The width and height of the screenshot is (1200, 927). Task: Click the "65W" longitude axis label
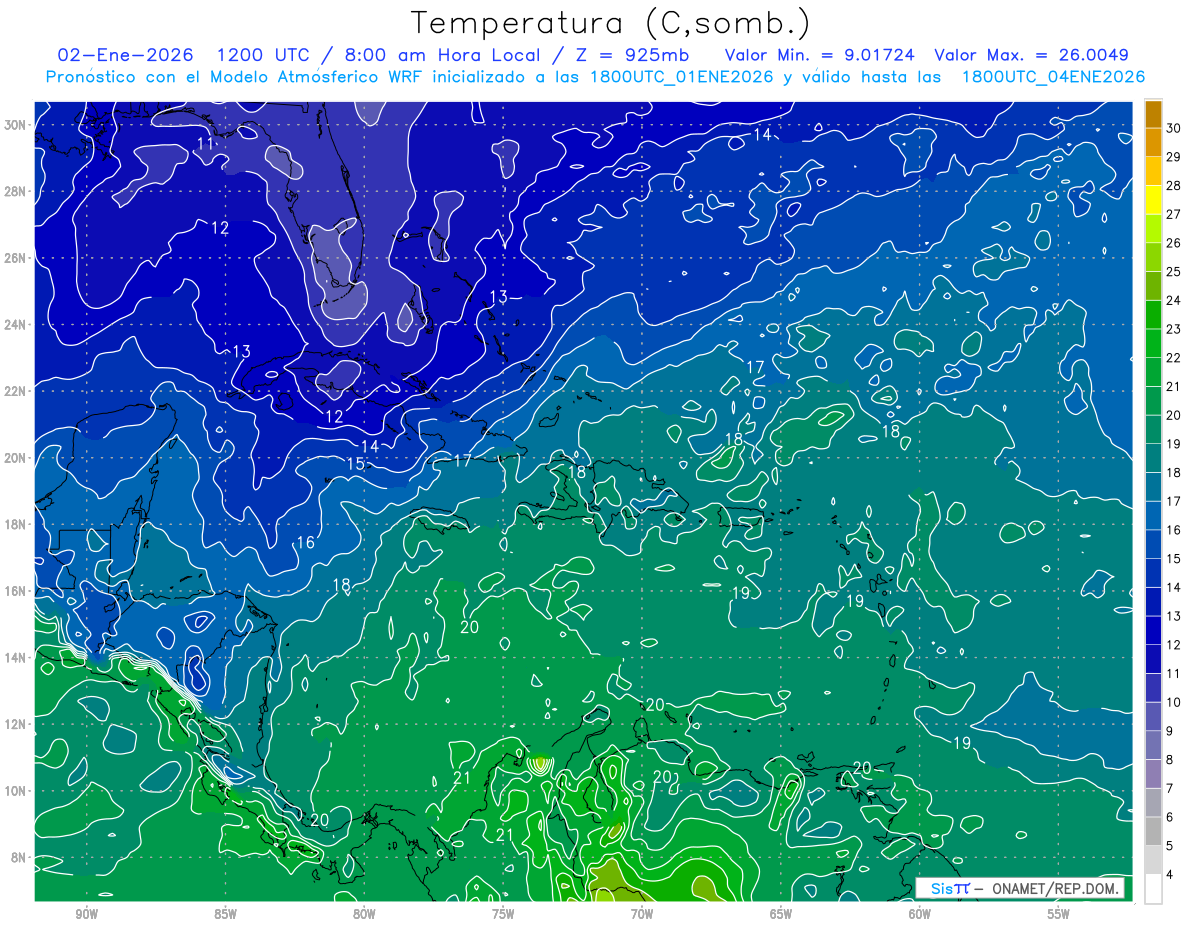click(x=781, y=915)
